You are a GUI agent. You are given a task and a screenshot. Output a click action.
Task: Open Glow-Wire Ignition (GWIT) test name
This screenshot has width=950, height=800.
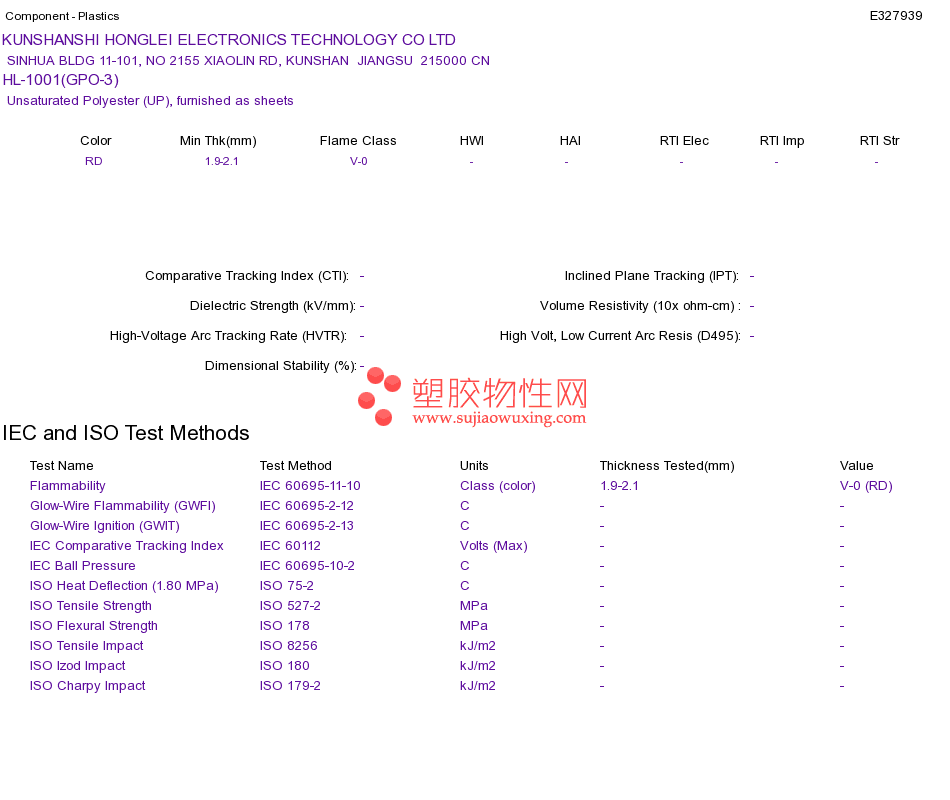105,525
